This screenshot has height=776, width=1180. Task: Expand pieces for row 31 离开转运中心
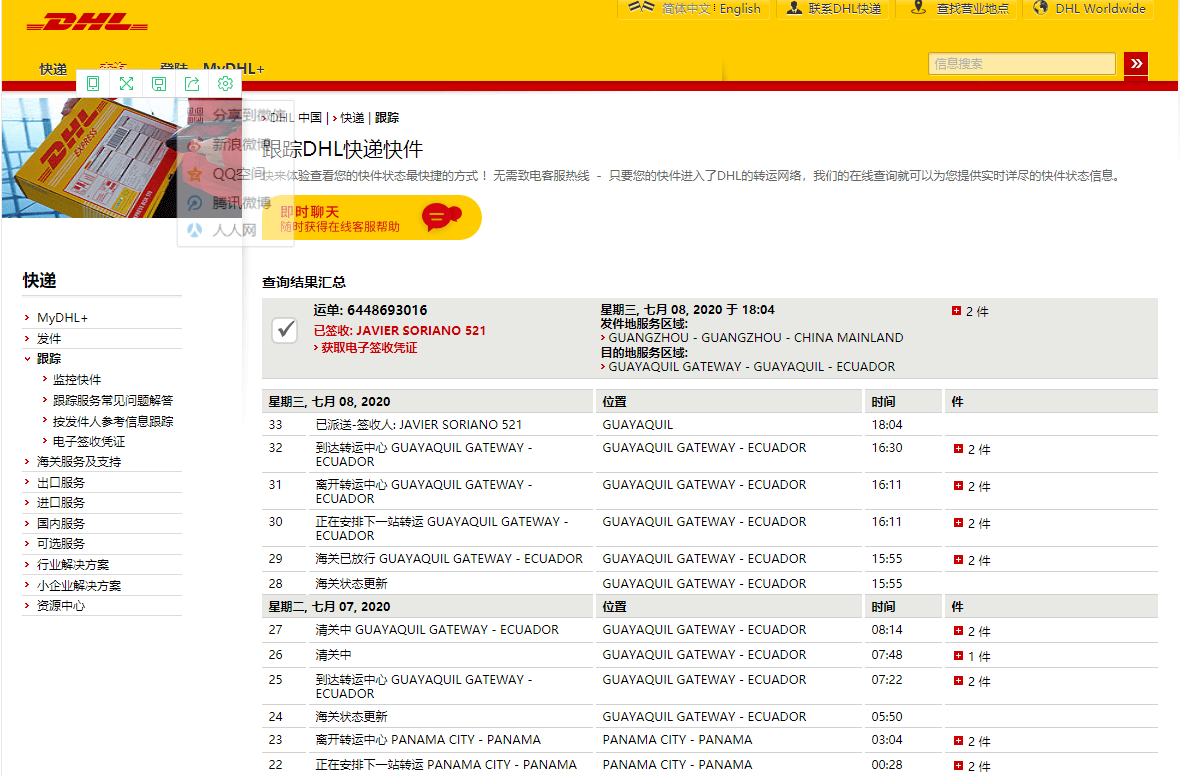coord(958,485)
